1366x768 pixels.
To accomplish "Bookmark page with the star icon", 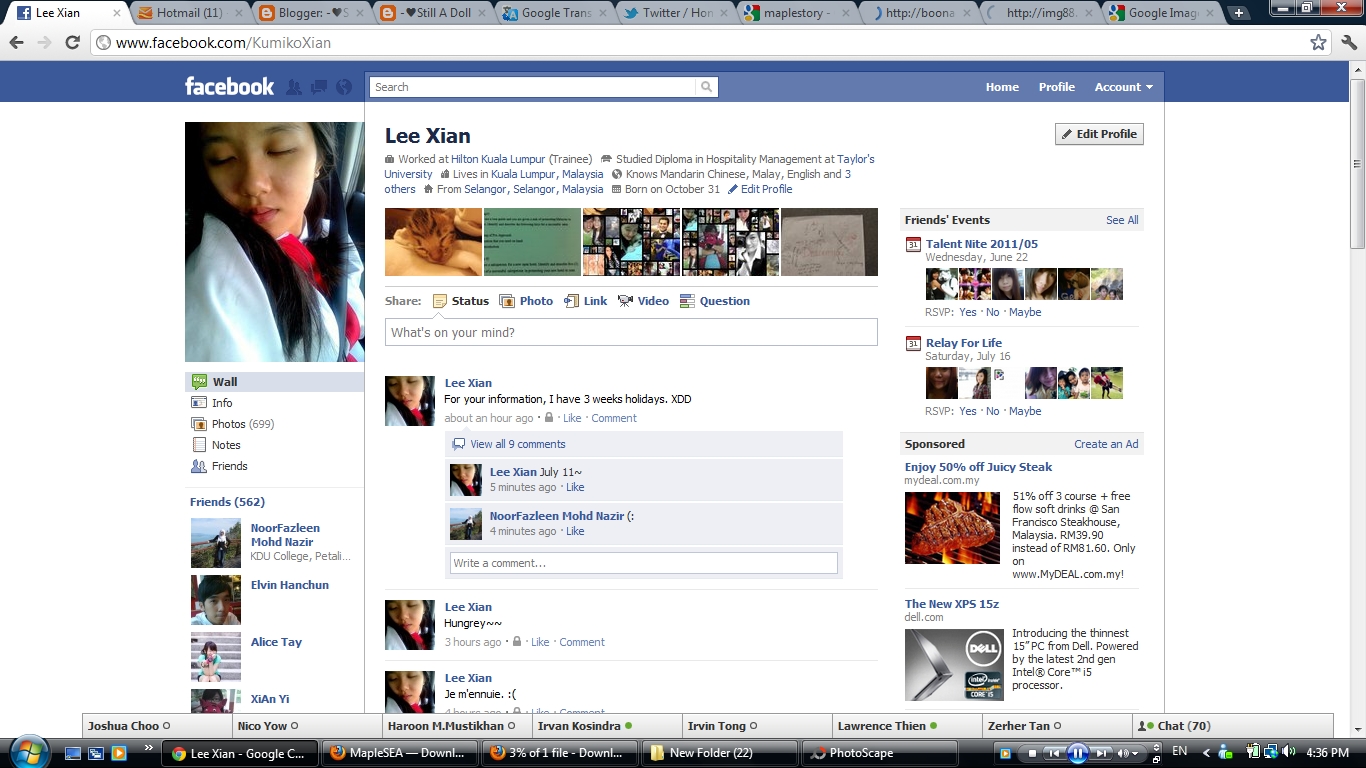I will tap(1319, 43).
